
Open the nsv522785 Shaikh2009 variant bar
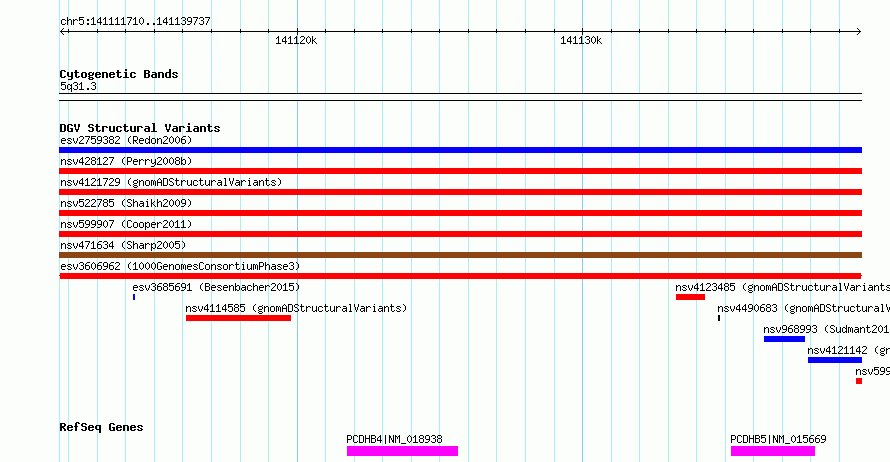click(x=460, y=213)
